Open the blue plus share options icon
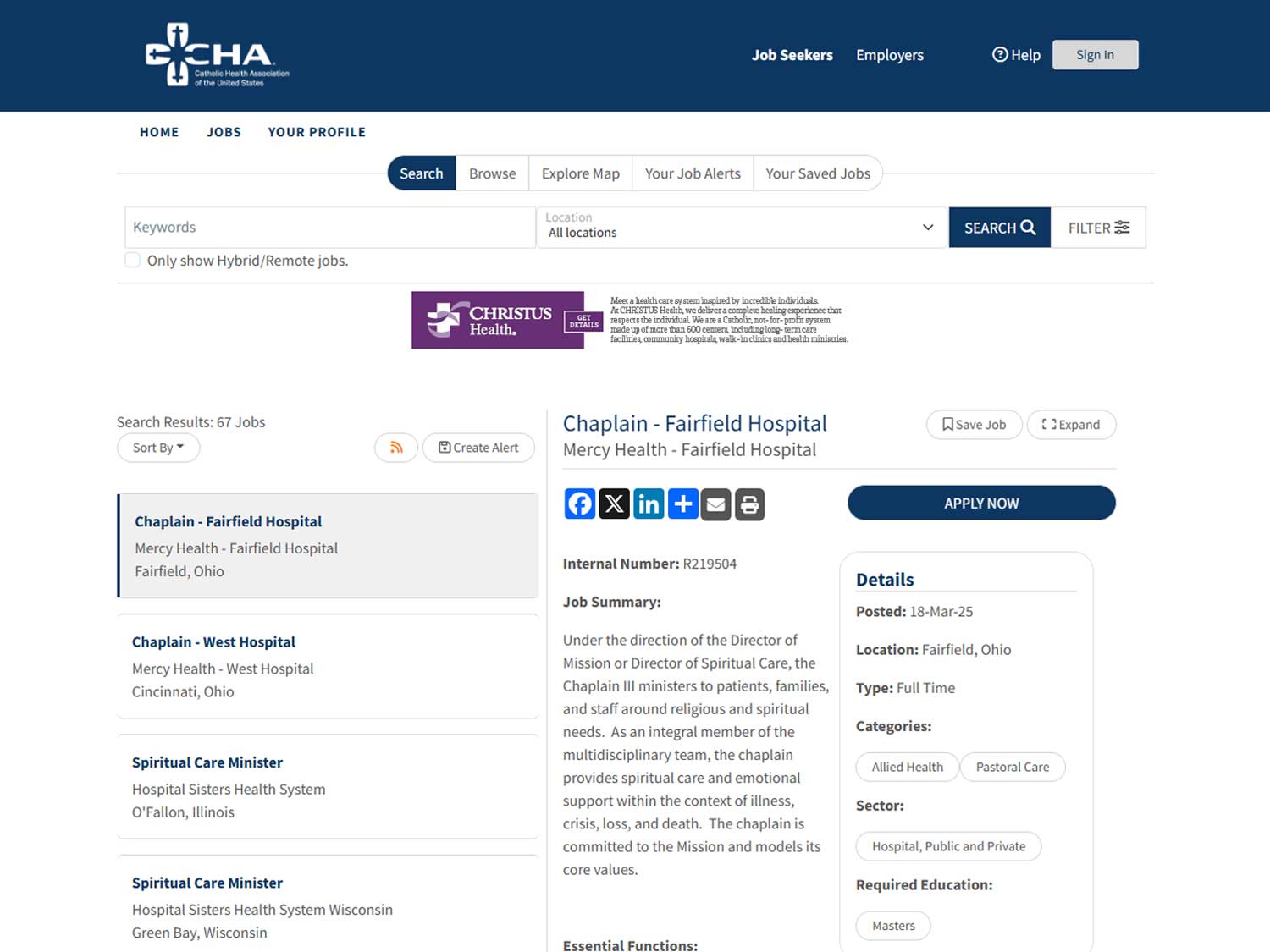Screen dimensions: 1270x952 [682, 504]
